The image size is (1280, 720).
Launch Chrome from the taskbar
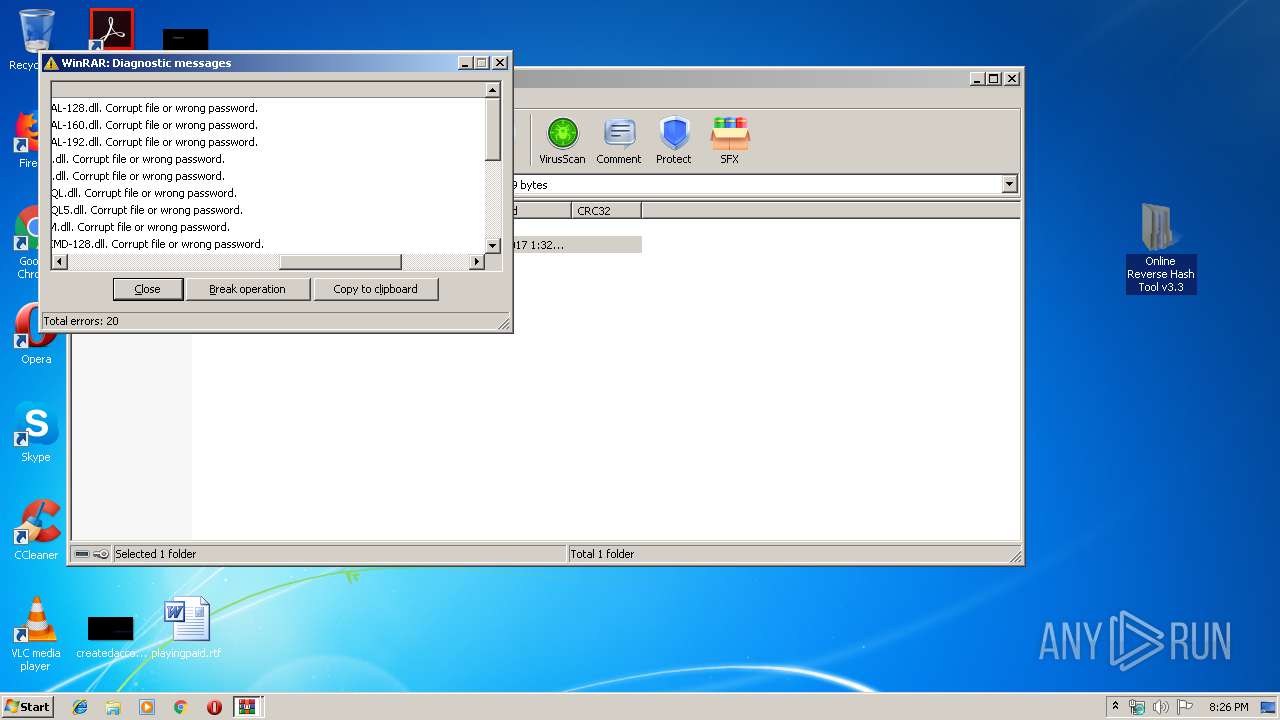[x=181, y=707]
